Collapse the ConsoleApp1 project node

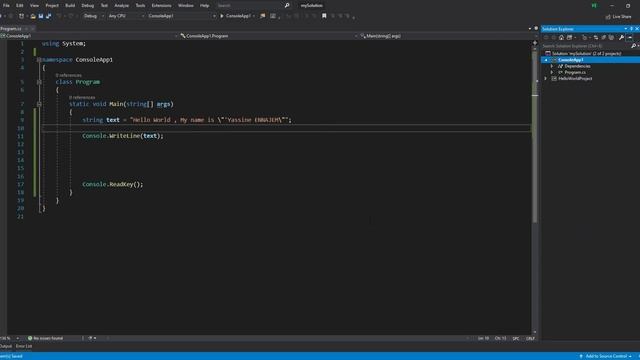pyautogui.click(x=546, y=60)
